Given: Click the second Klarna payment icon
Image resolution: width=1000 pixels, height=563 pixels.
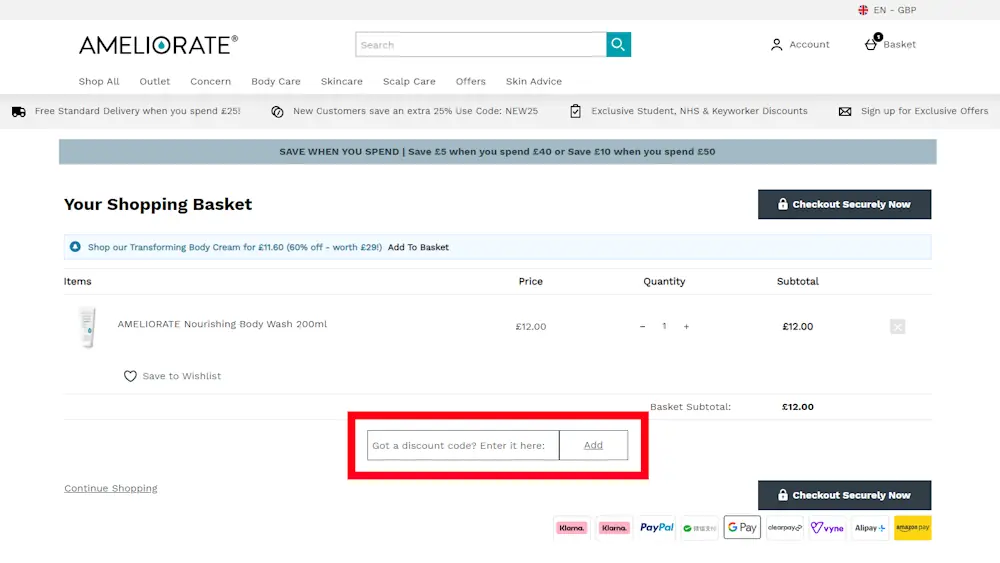Looking at the screenshot, I should (614, 528).
